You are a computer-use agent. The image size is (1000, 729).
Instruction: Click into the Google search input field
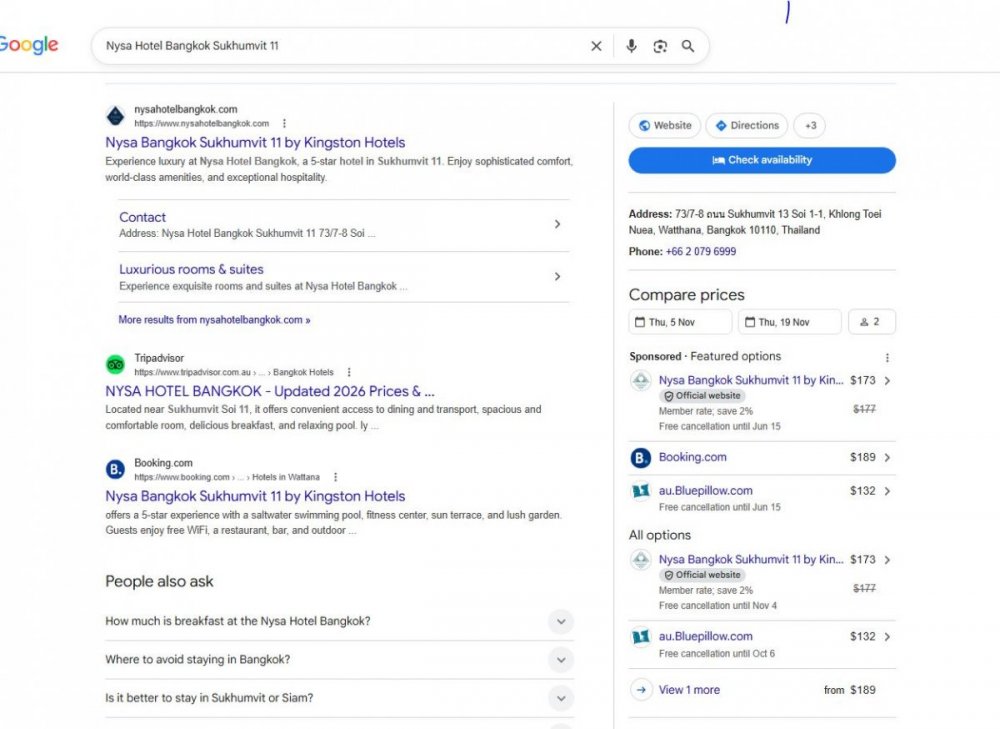click(x=341, y=46)
